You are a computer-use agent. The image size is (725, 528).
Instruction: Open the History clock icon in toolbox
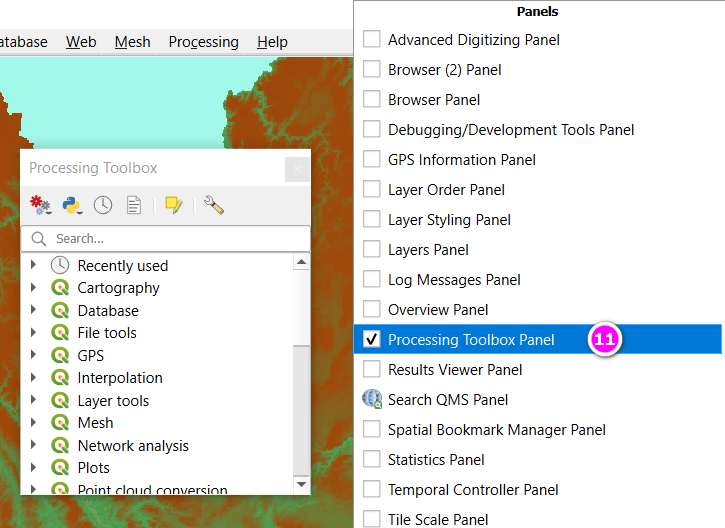(103, 205)
